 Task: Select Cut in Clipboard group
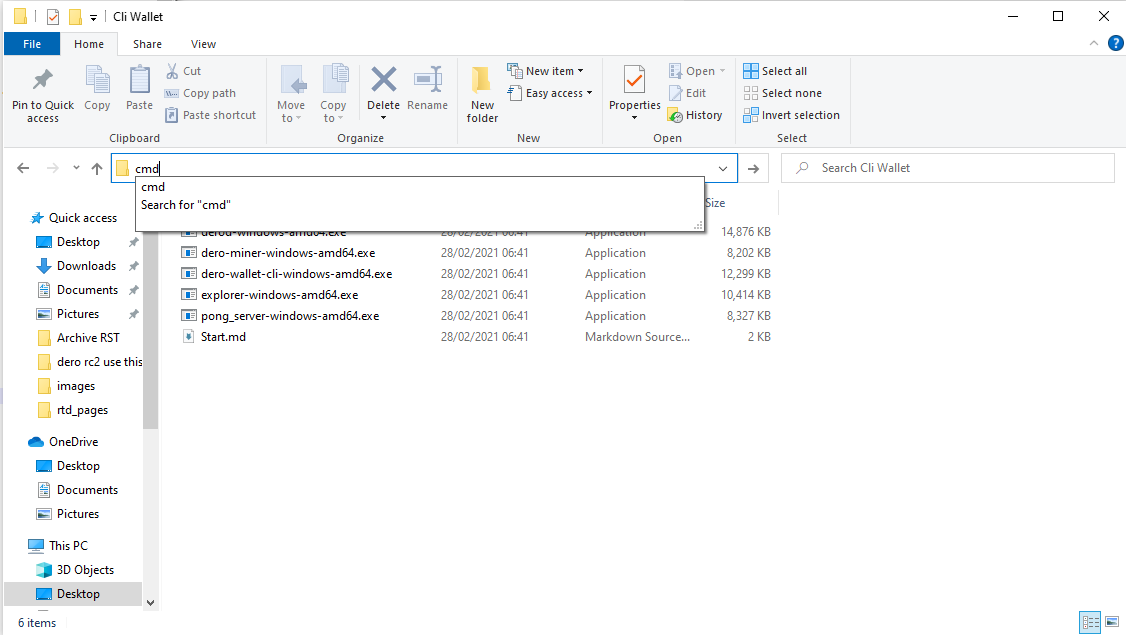184,71
